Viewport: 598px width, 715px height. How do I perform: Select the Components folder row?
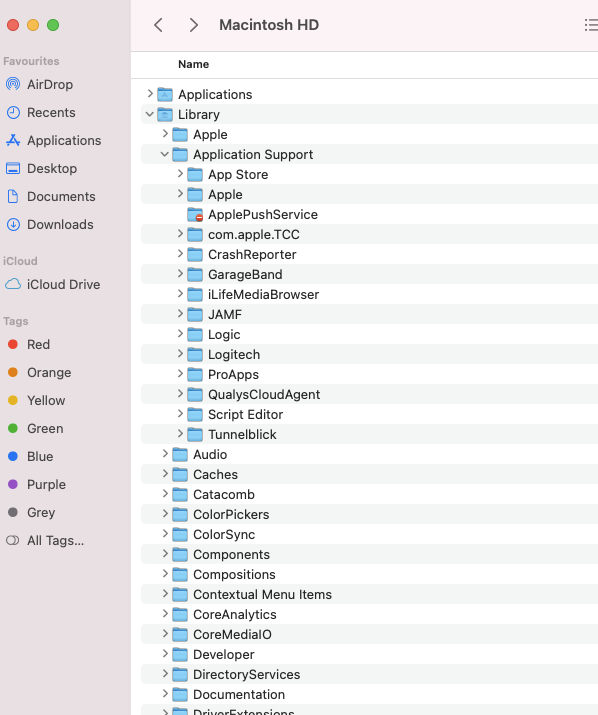(x=369, y=554)
